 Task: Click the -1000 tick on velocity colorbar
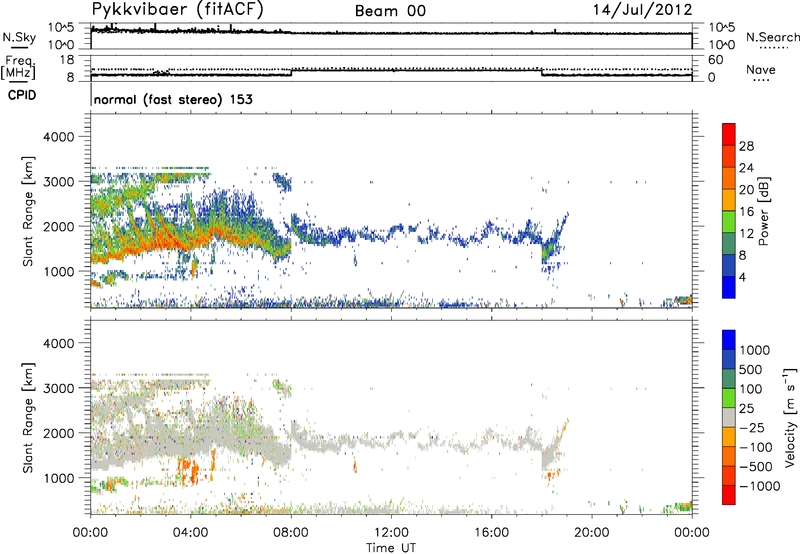click(760, 486)
